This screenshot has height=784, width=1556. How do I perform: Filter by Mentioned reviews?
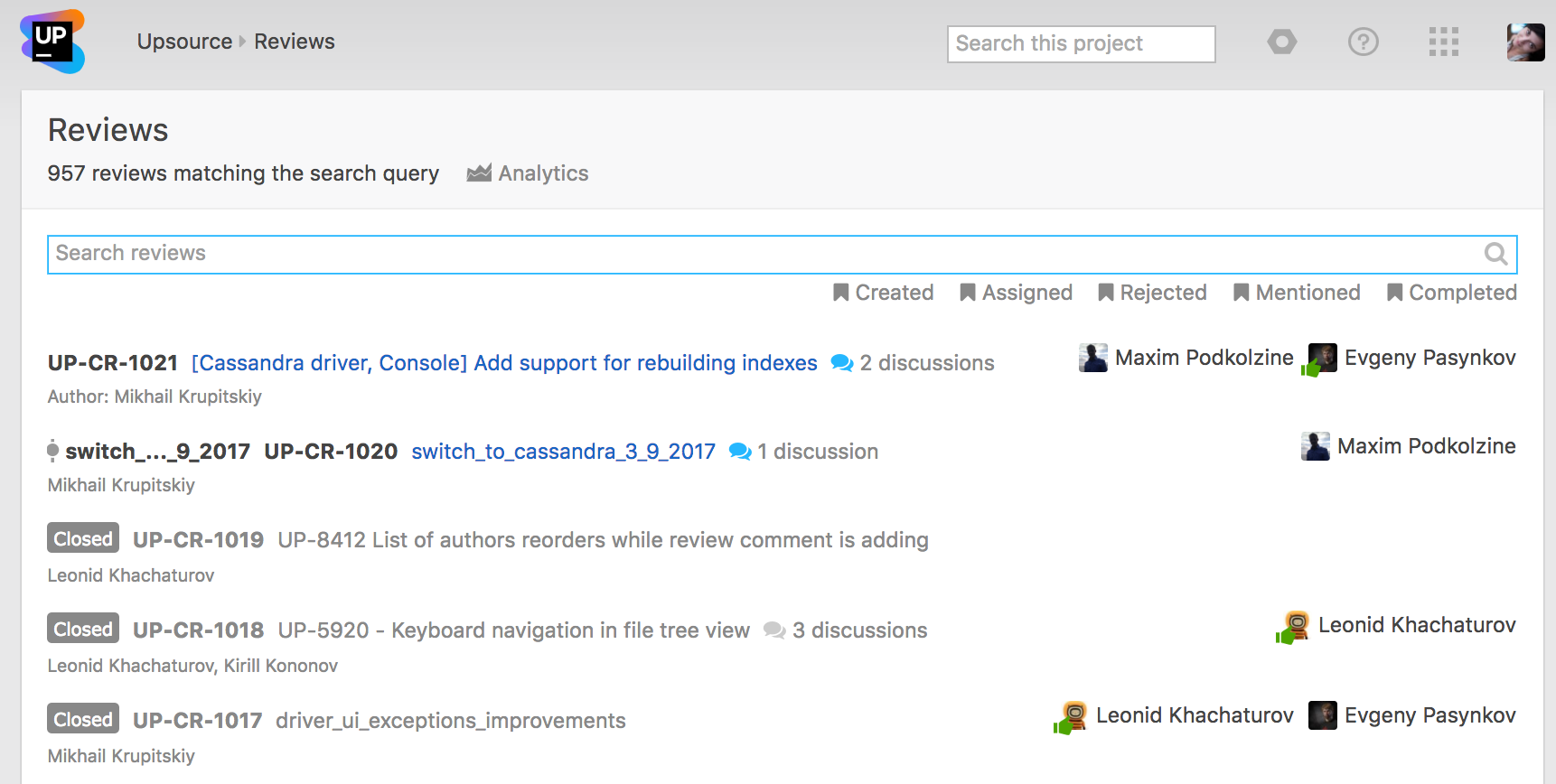pyautogui.click(x=1308, y=293)
